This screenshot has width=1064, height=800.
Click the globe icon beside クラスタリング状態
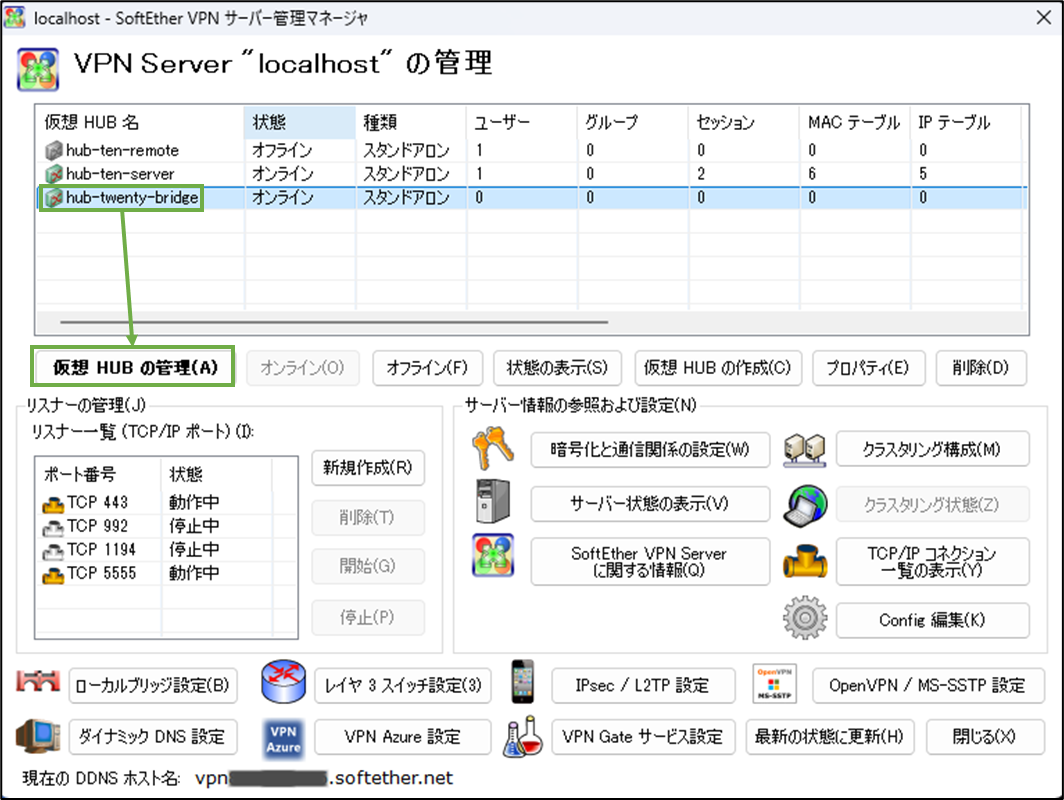[x=806, y=505]
